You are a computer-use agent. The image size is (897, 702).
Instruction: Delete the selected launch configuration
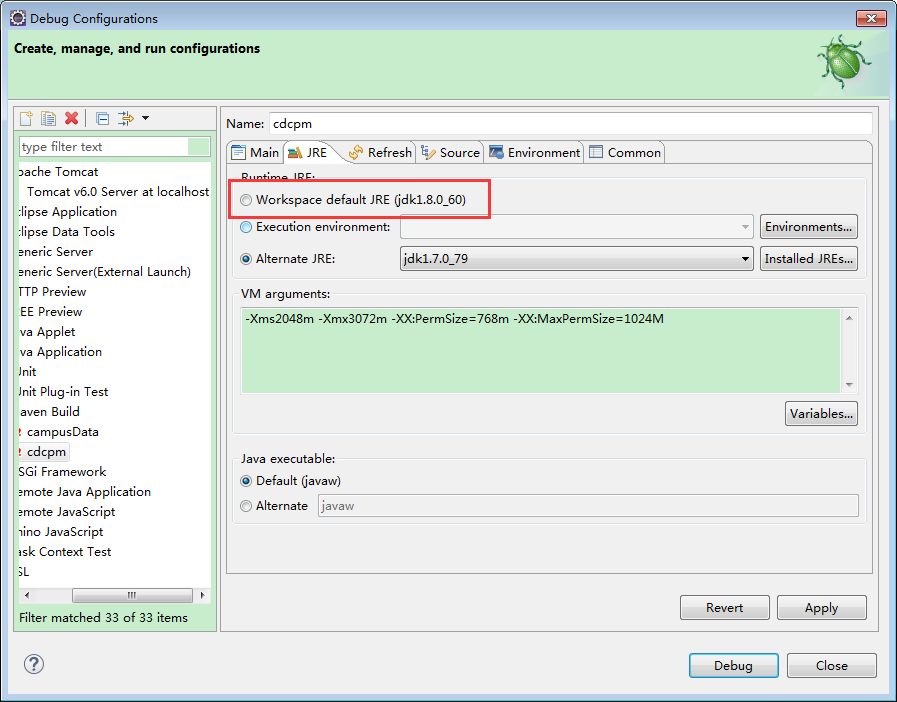tap(71, 118)
